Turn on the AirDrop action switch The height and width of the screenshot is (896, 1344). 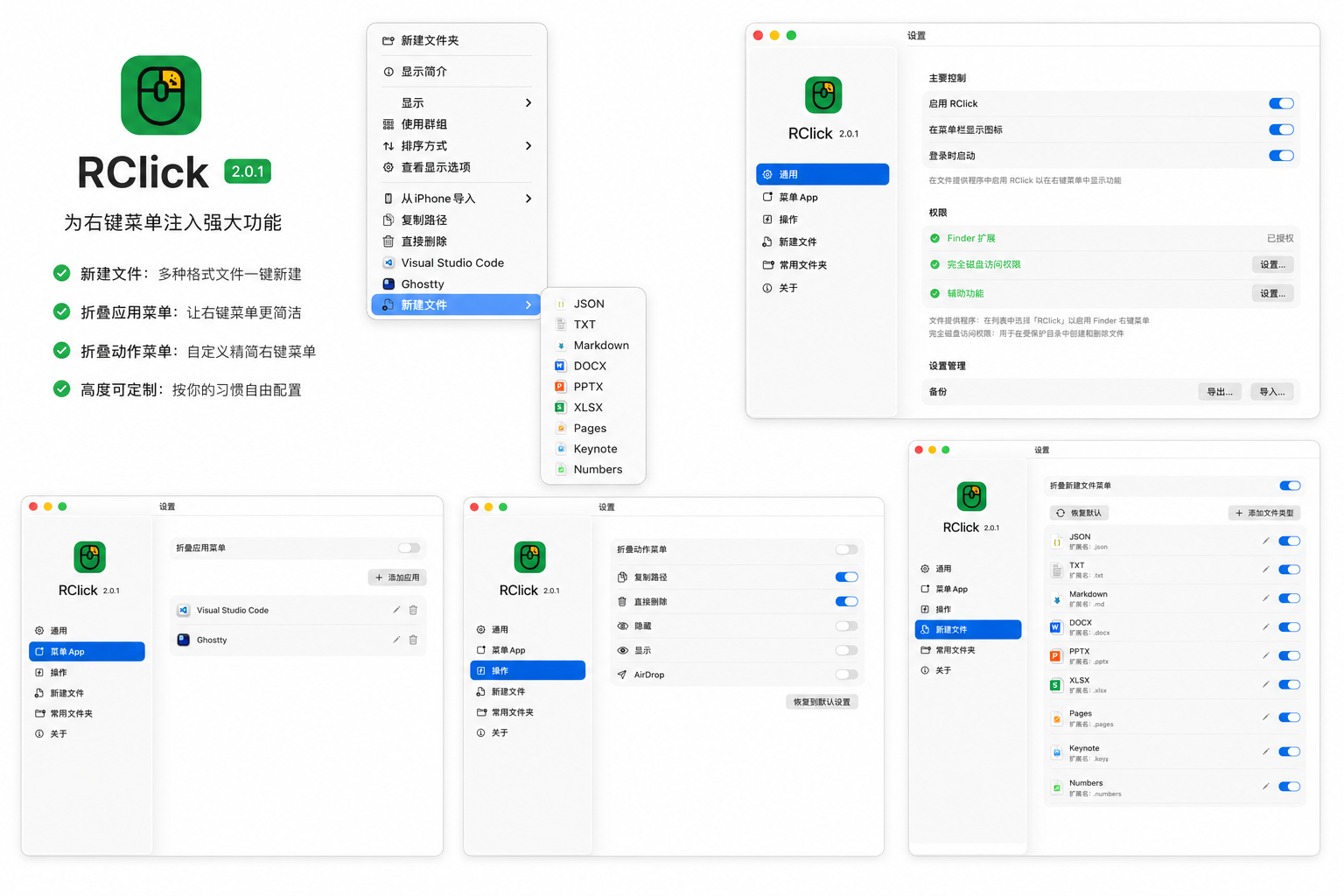pos(846,675)
